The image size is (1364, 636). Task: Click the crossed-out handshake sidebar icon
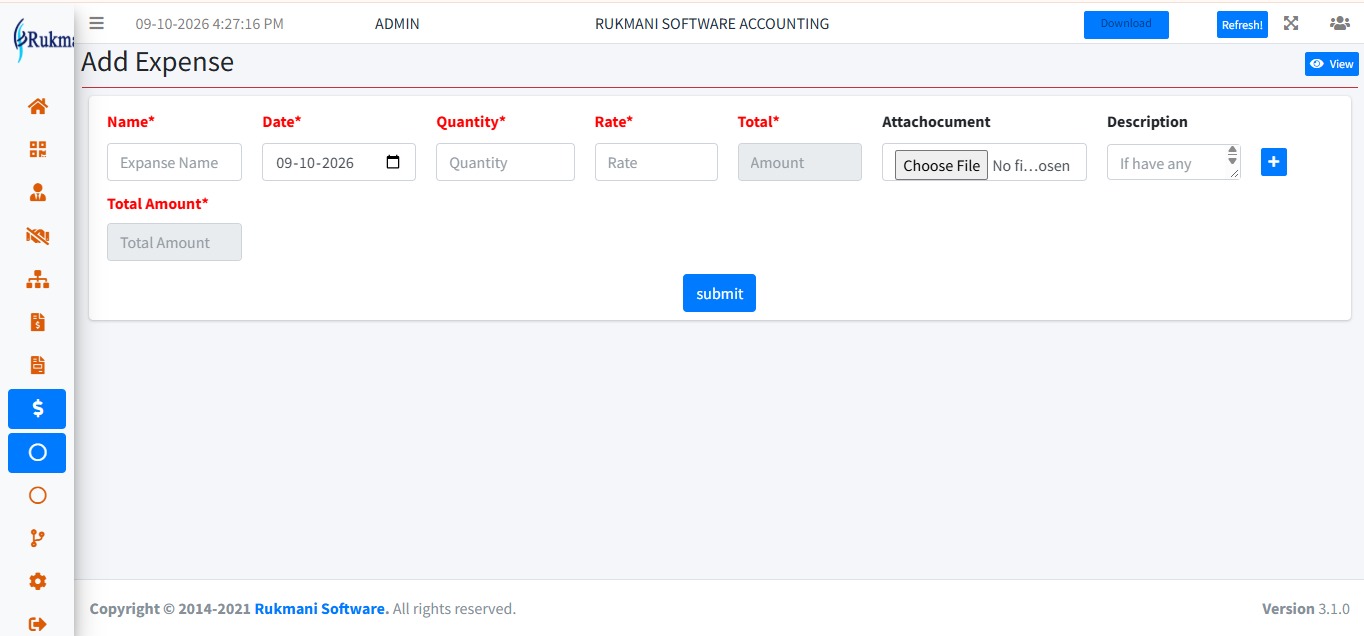37,236
